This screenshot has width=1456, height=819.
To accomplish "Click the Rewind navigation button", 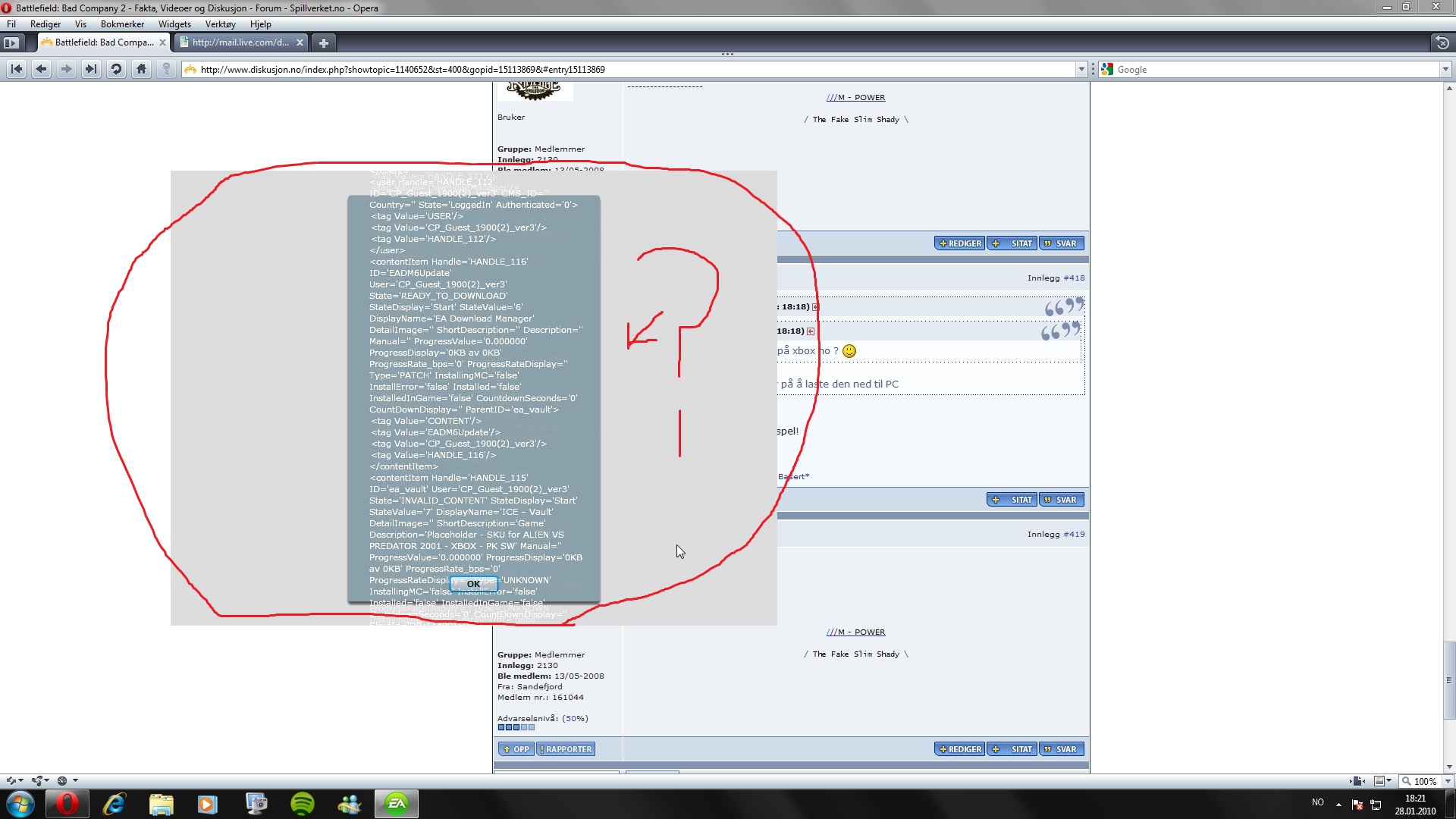I will click(17, 69).
